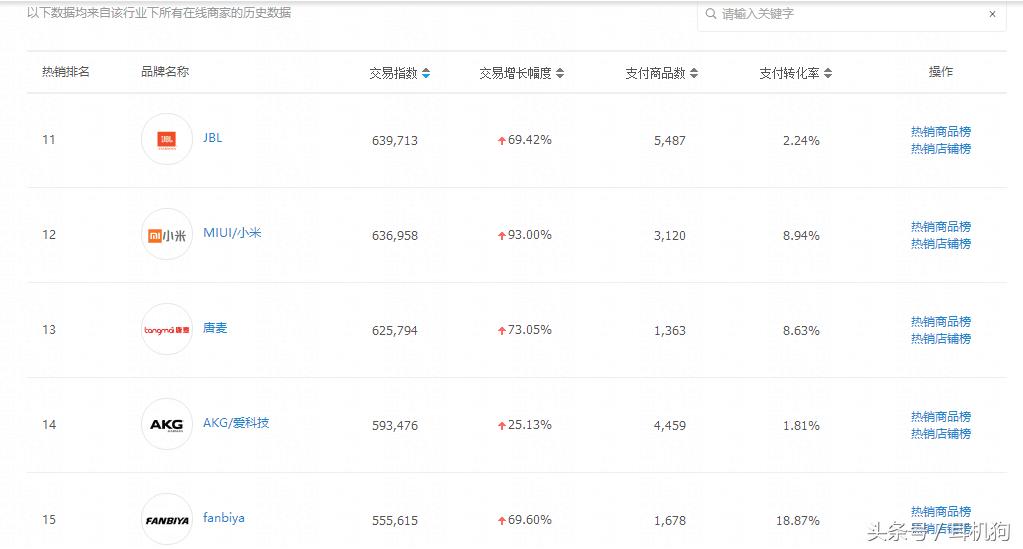Screen dimensions: 1023x549
Task: Open the 唐麦 brand link
Action: pyautogui.click(x=215, y=328)
